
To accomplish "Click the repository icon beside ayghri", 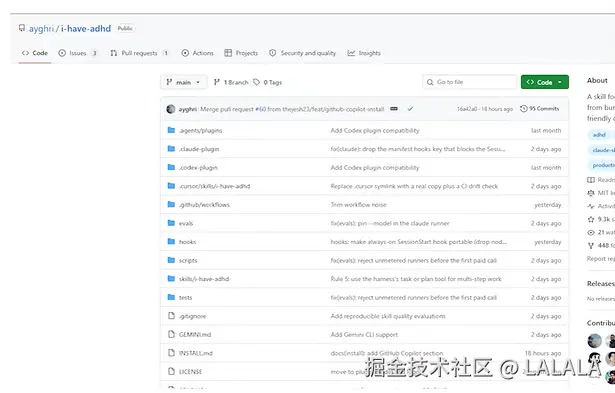I will [x=22, y=28].
